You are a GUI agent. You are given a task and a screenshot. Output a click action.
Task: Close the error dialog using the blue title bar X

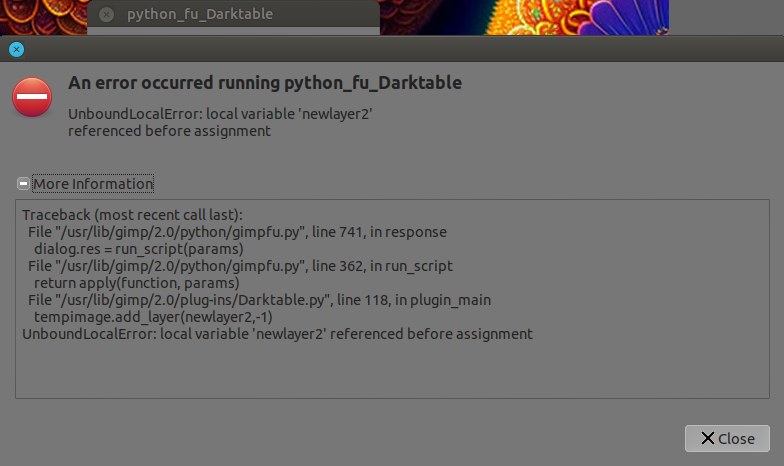16,49
